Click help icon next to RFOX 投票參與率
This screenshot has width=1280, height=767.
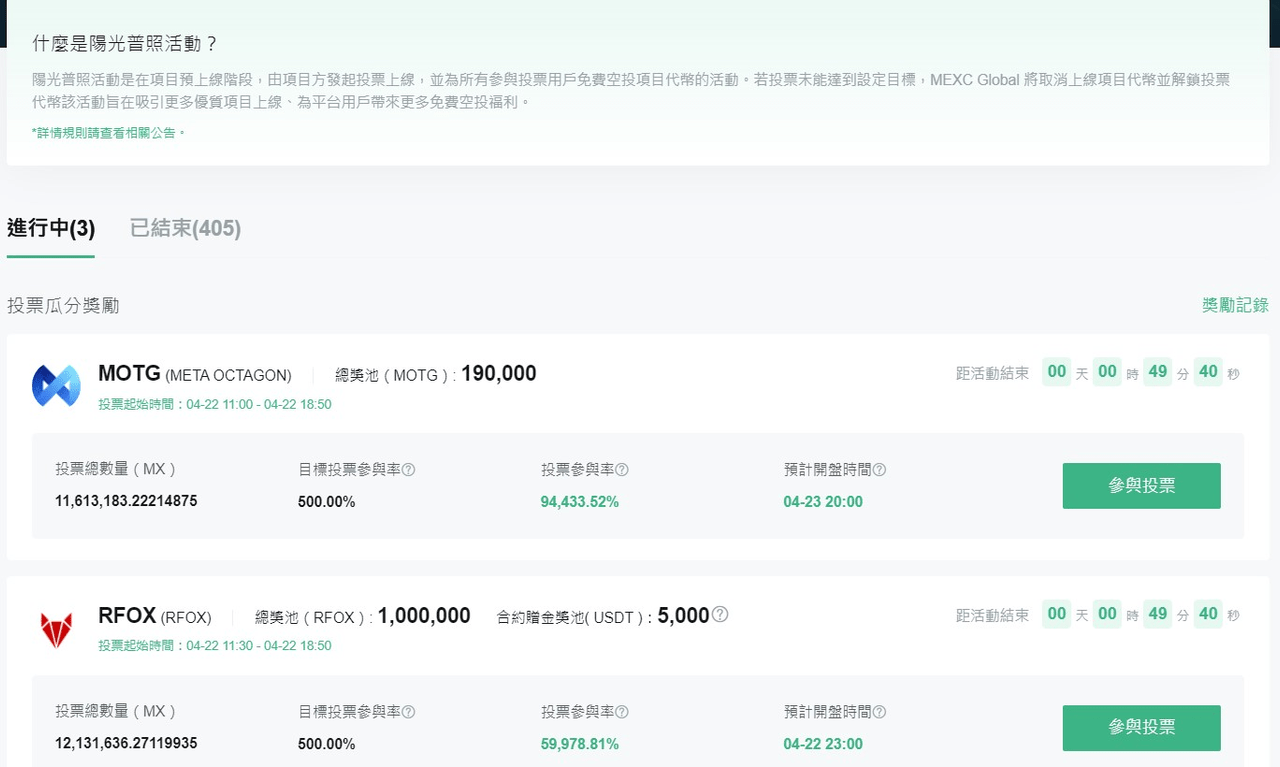click(x=622, y=712)
